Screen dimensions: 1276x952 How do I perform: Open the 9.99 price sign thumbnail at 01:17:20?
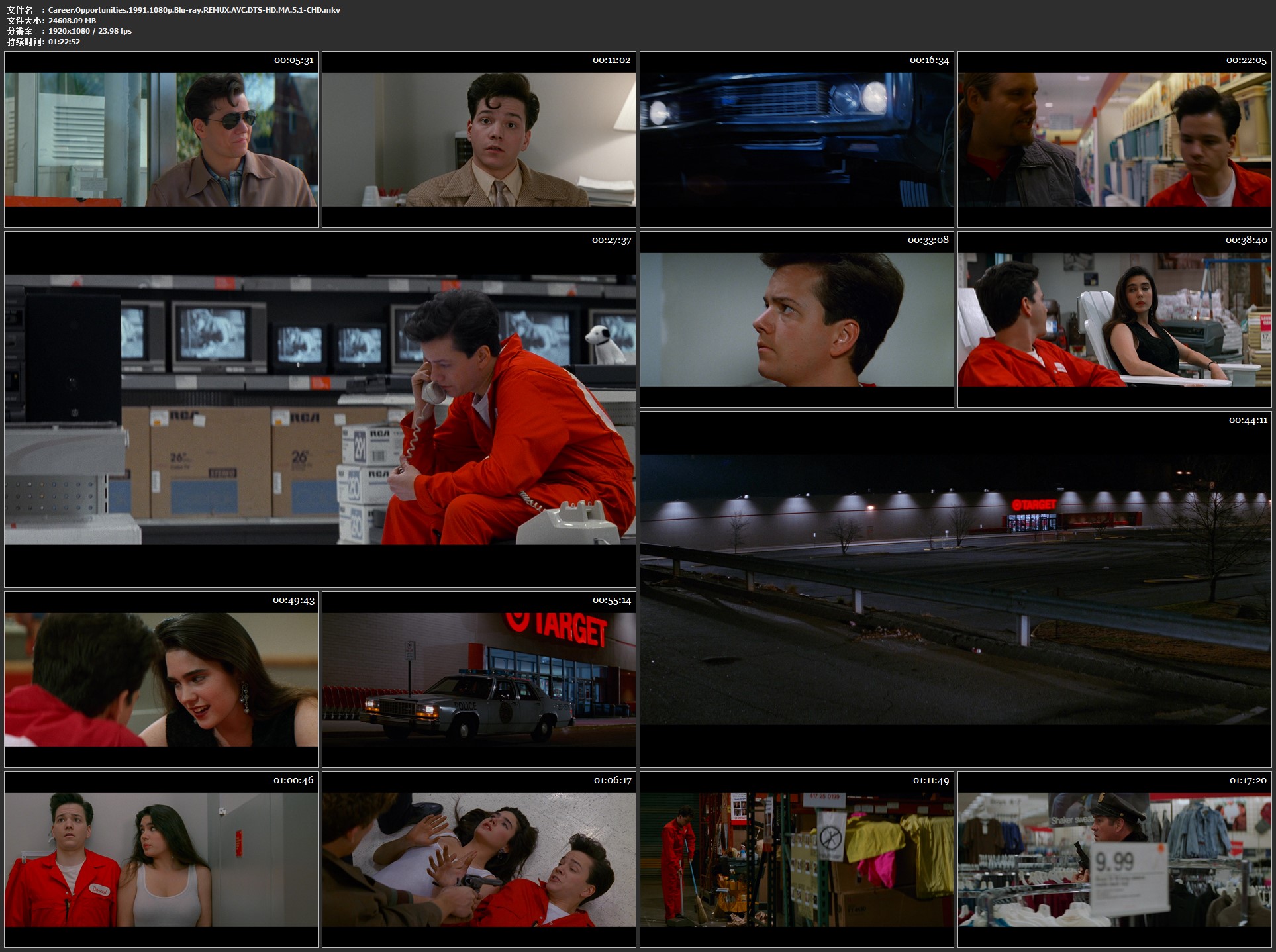click(1114, 860)
